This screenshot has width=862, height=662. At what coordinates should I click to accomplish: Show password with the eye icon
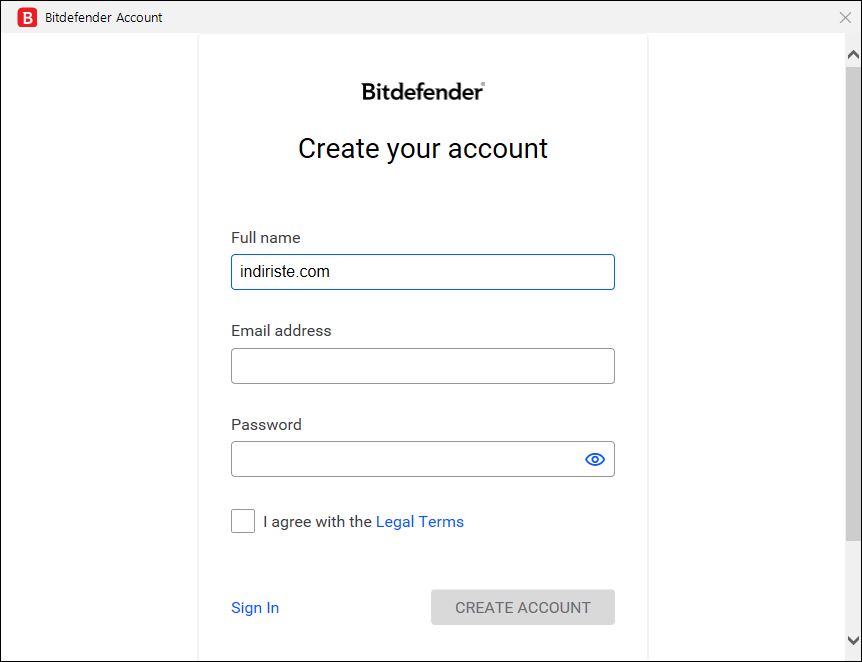[x=595, y=459]
